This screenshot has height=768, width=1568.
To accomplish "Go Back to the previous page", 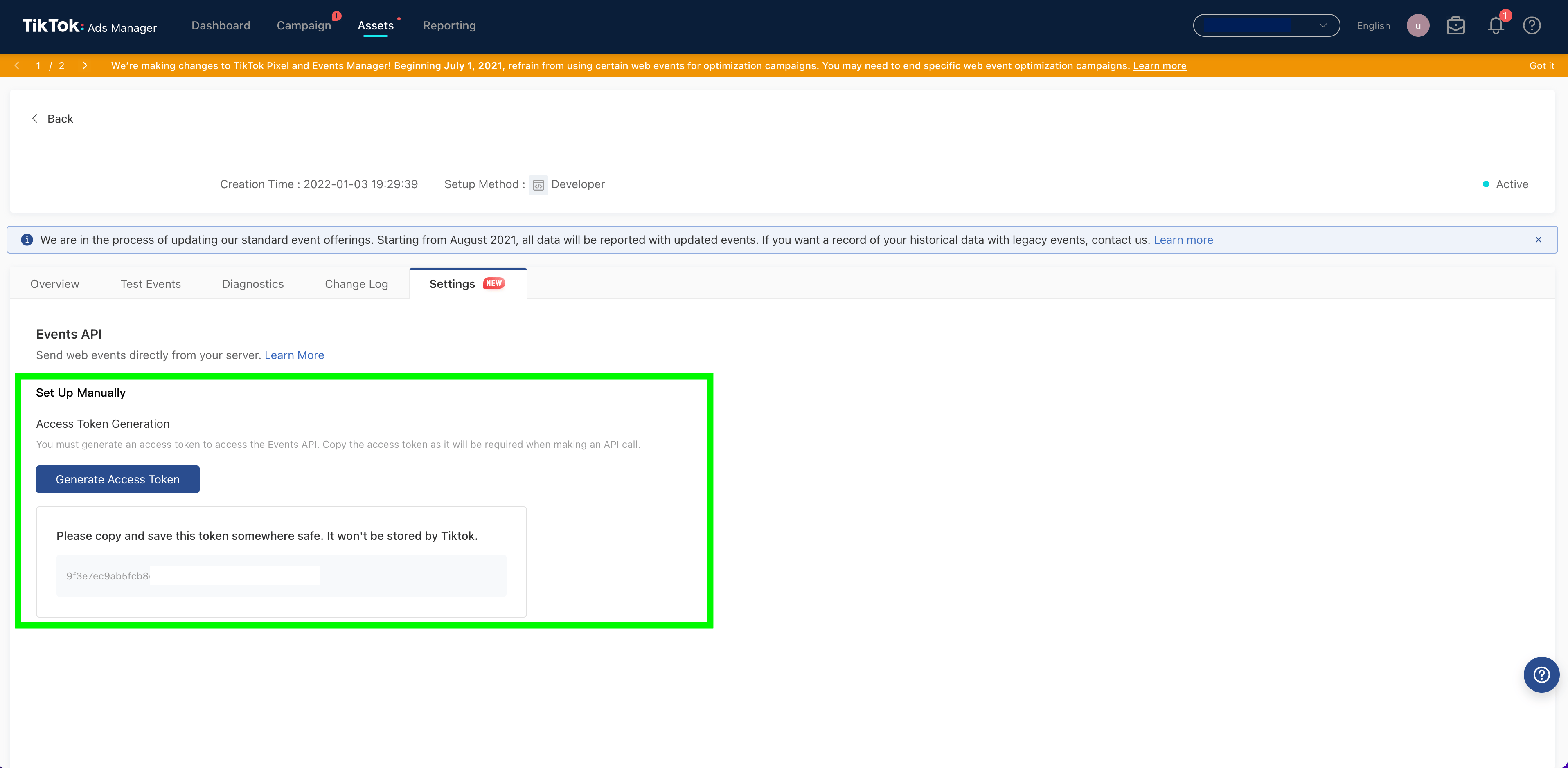I will point(52,119).
